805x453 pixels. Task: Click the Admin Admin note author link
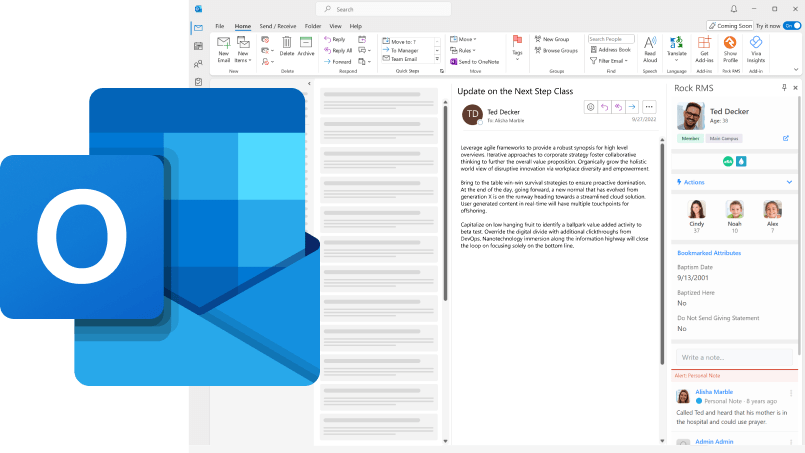click(714, 442)
